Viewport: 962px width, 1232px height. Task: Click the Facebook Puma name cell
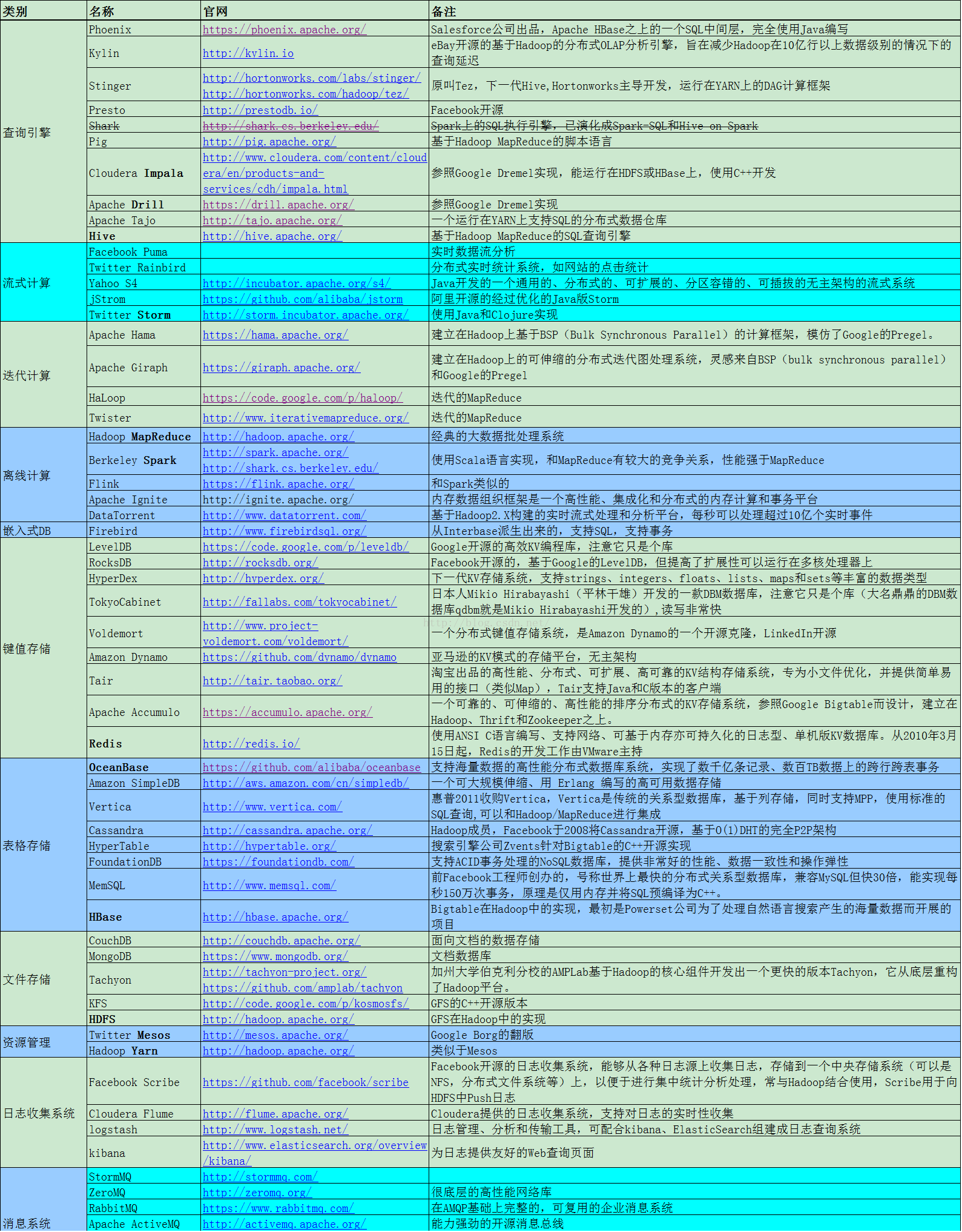pyautogui.click(x=144, y=251)
